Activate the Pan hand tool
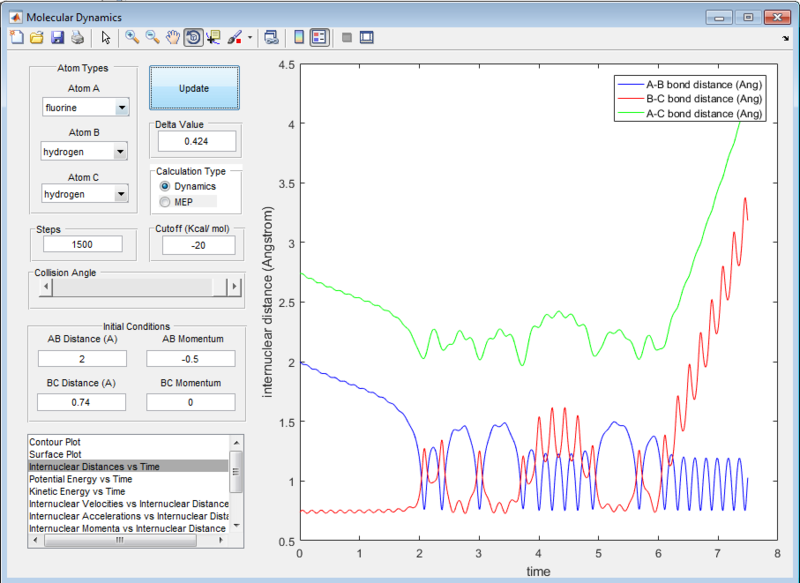The image size is (800, 583). tap(173, 38)
